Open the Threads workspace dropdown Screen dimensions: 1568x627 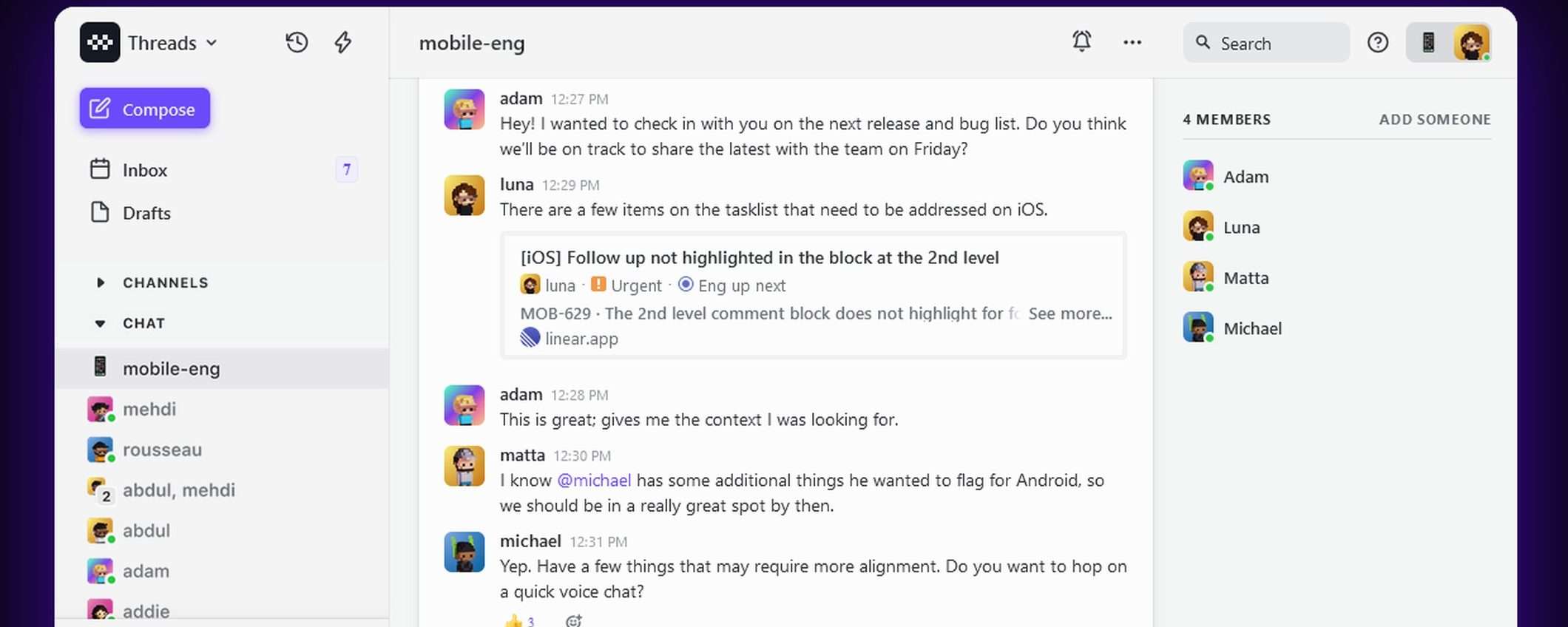click(172, 43)
